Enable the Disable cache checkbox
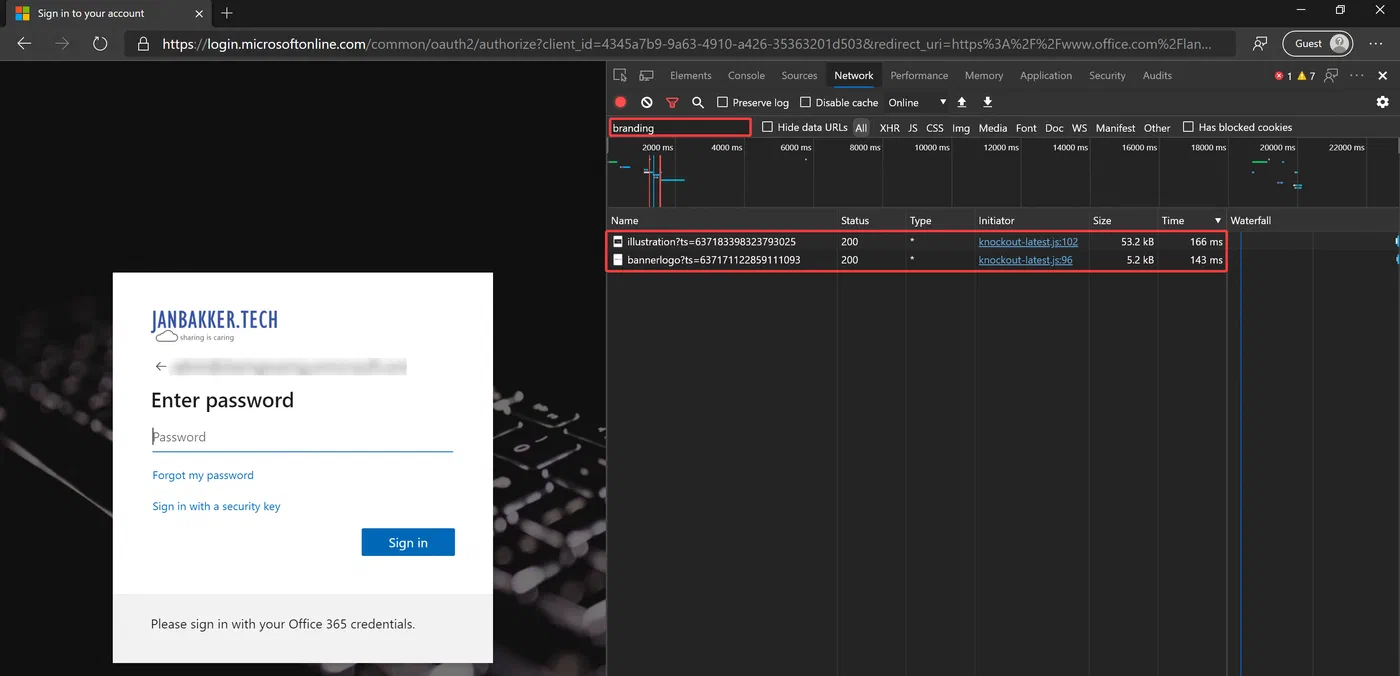This screenshot has width=1400, height=676. coord(805,102)
